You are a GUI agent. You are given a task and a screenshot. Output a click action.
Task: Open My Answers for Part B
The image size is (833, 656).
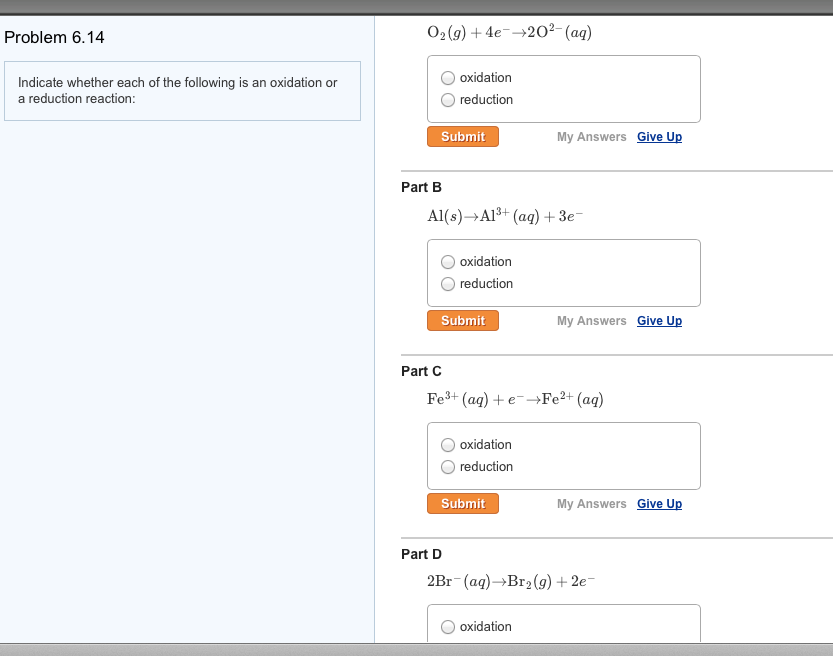[591, 320]
